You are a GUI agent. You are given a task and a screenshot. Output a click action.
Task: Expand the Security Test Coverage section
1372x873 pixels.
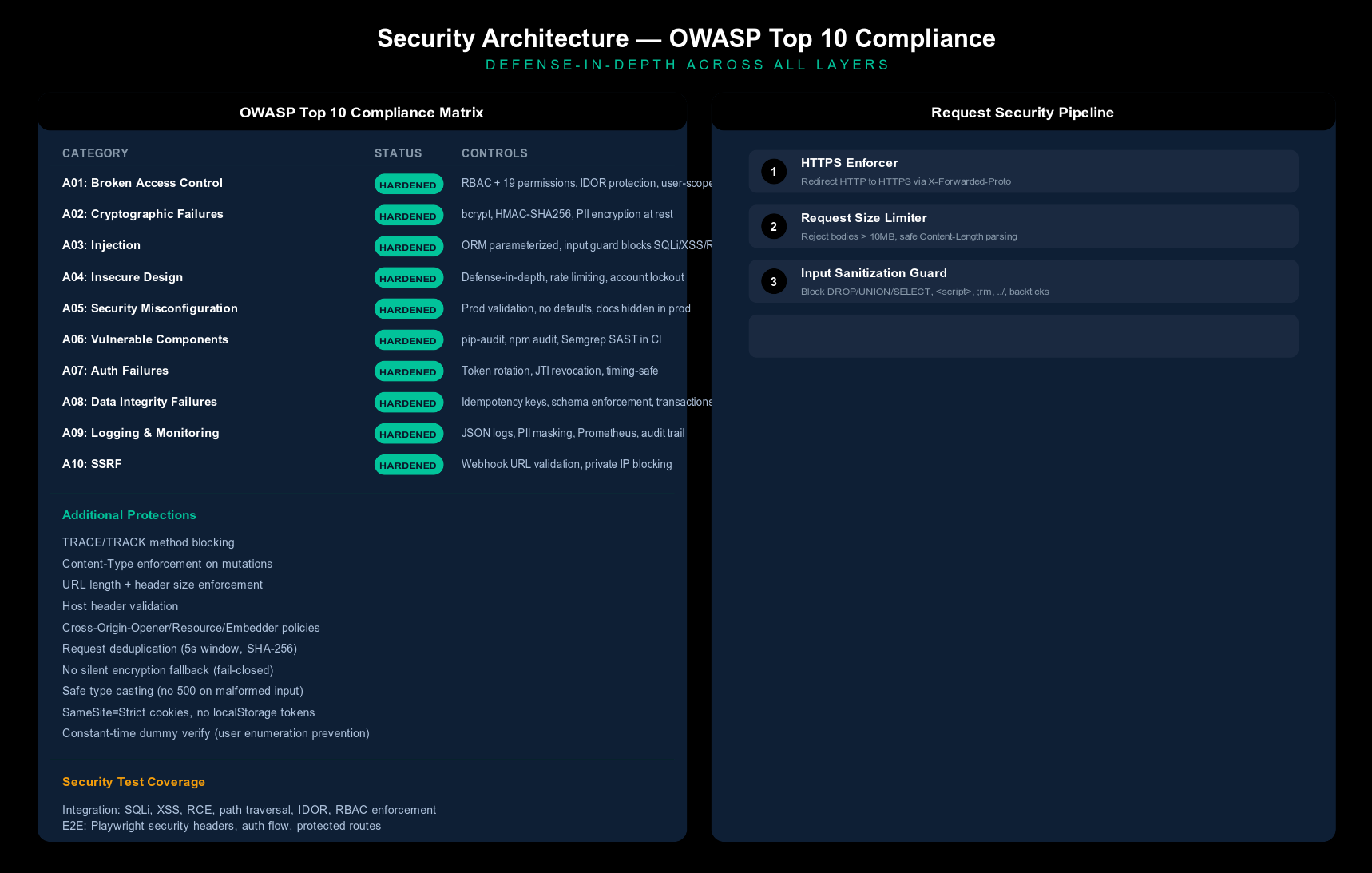click(x=133, y=782)
